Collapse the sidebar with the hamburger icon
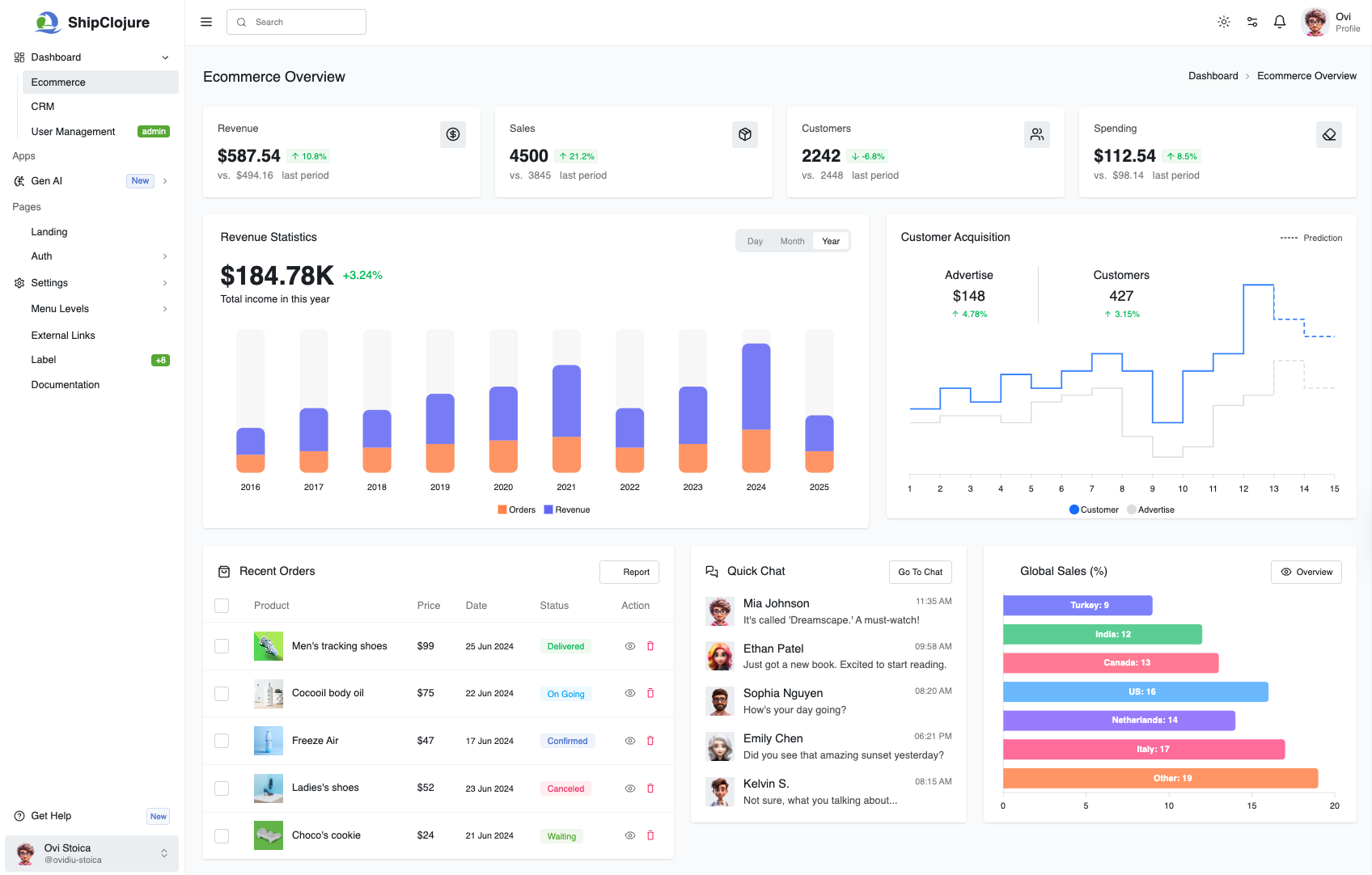Screen dimensions: 1372x875 206,22
